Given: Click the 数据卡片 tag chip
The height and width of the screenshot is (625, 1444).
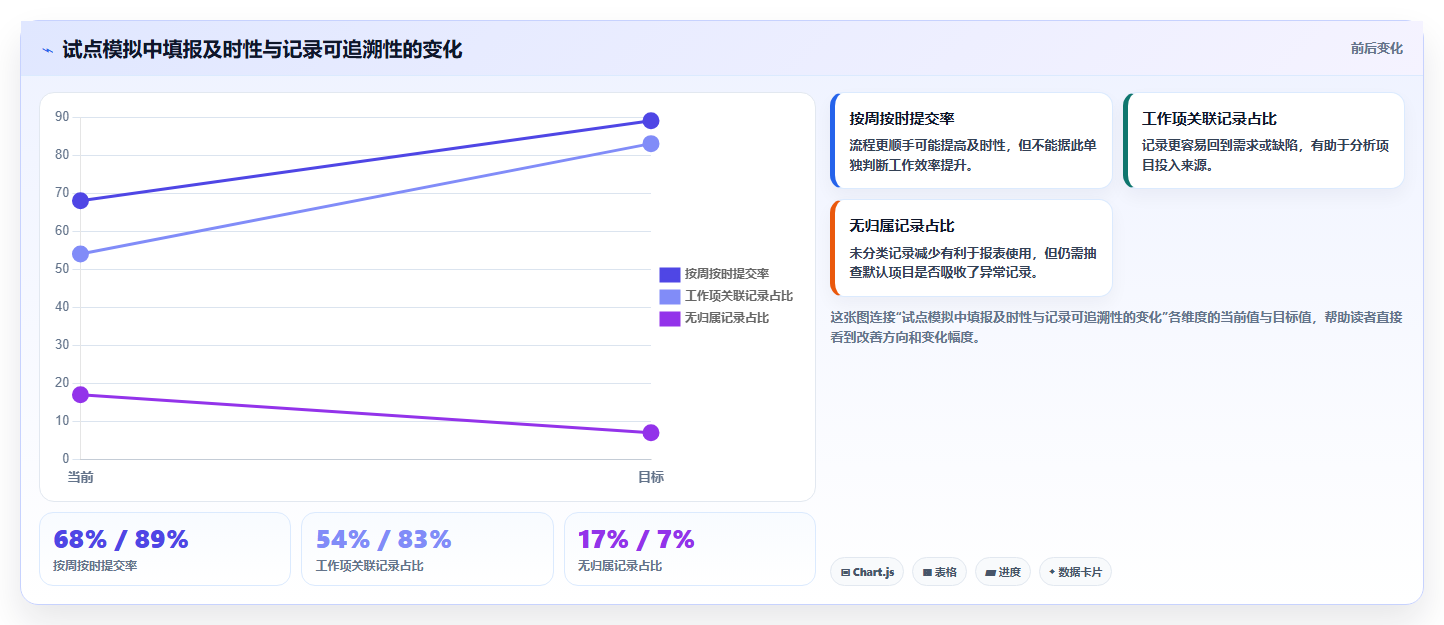Looking at the screenshot, I should (x=1075, y=572).
